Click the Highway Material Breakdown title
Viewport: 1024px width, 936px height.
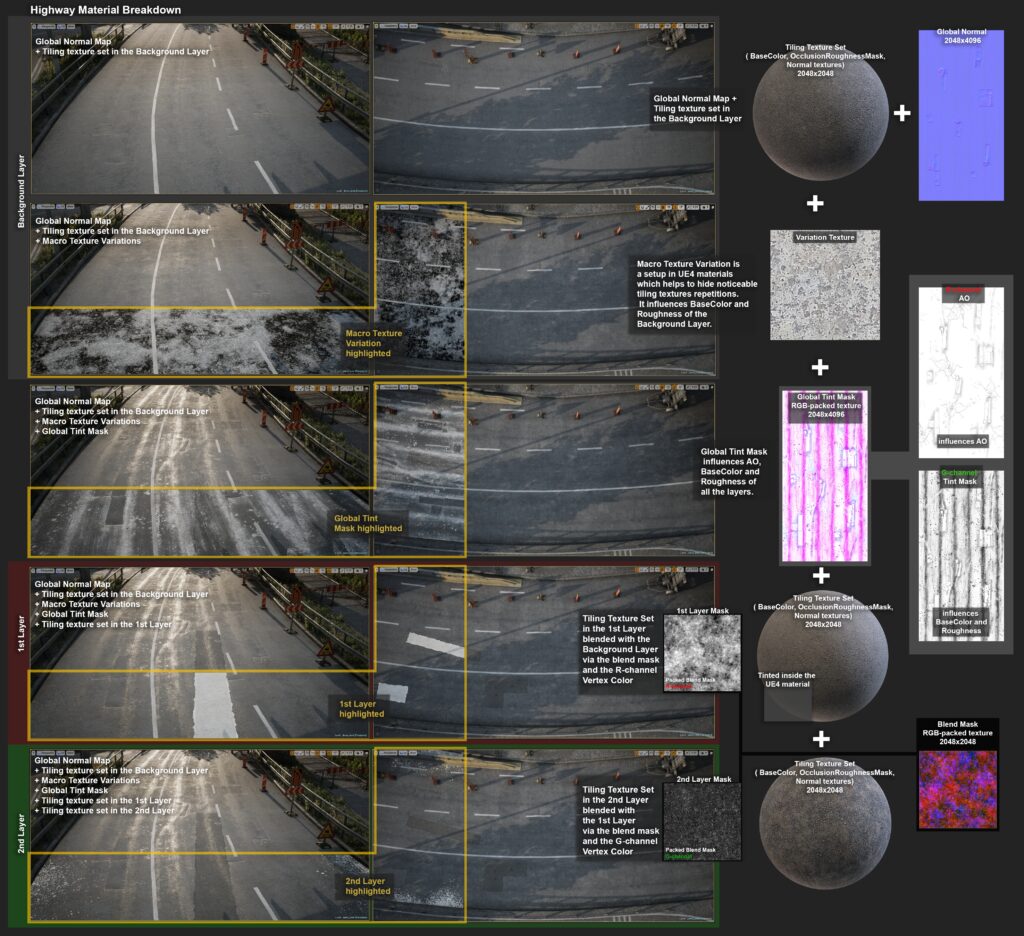click(106, 10)
